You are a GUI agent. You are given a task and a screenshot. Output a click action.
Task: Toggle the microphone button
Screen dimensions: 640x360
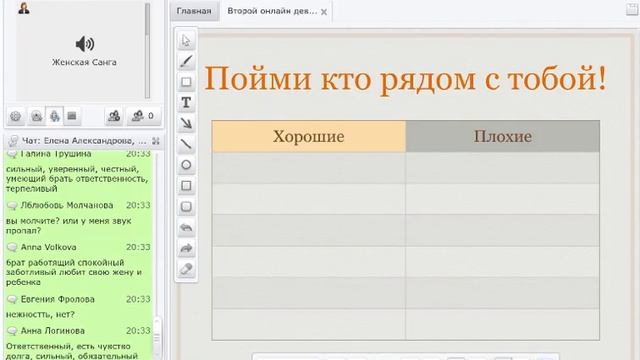click(x=54, y=116)
